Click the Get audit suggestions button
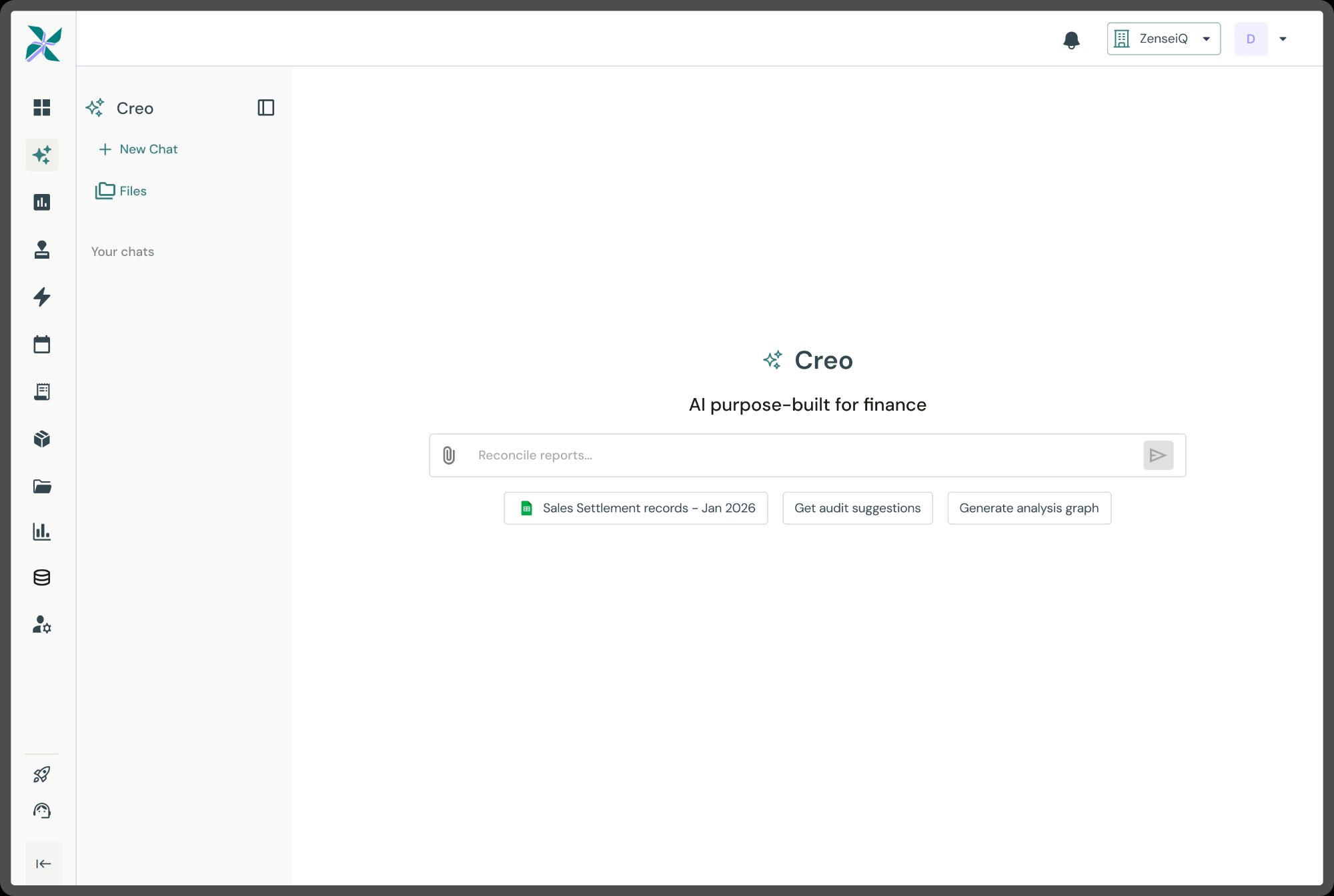The image size is (1334, 896). click(857, 507)
